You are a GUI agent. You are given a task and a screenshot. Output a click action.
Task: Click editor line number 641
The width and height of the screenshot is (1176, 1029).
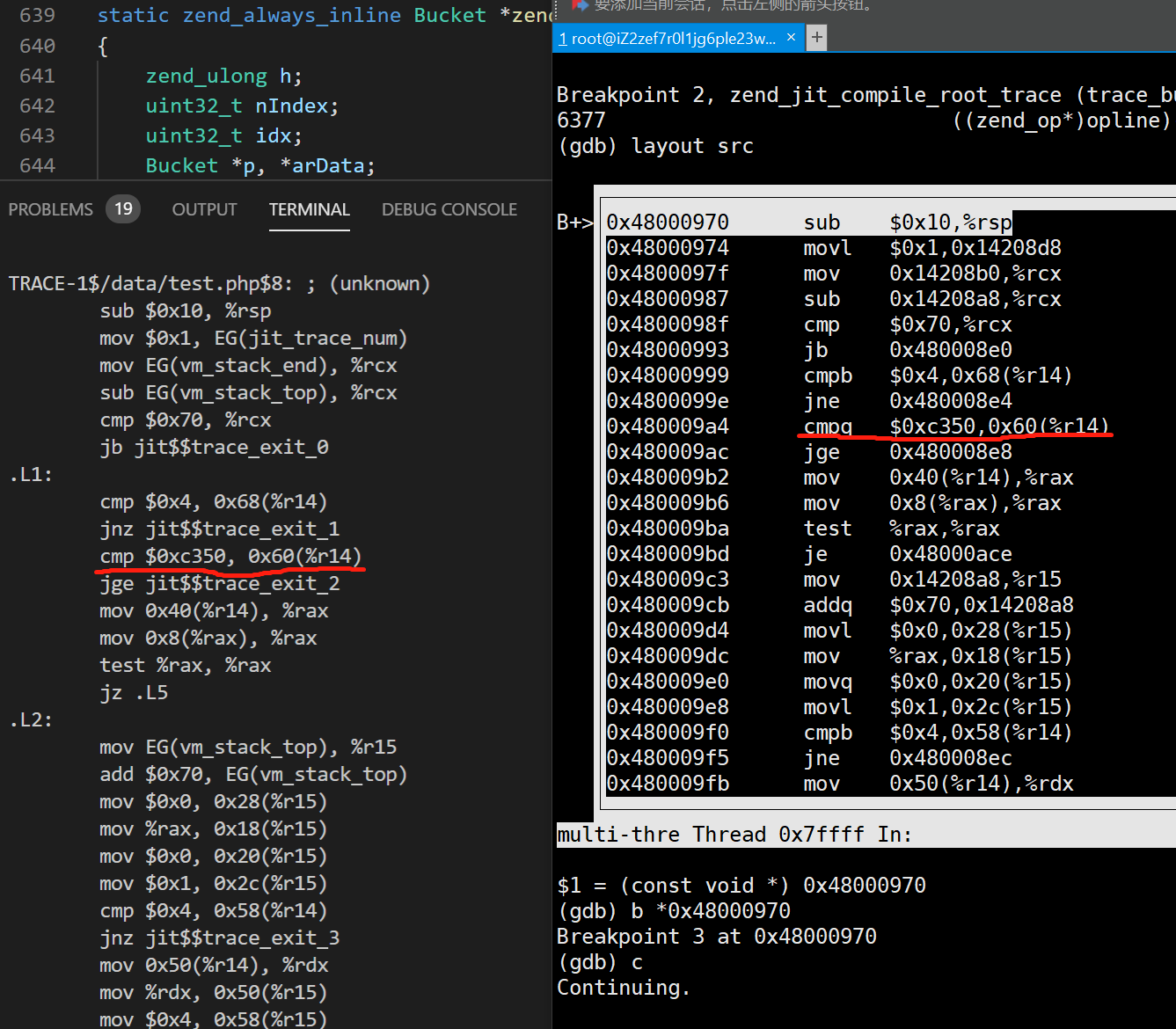pos(37,76)
